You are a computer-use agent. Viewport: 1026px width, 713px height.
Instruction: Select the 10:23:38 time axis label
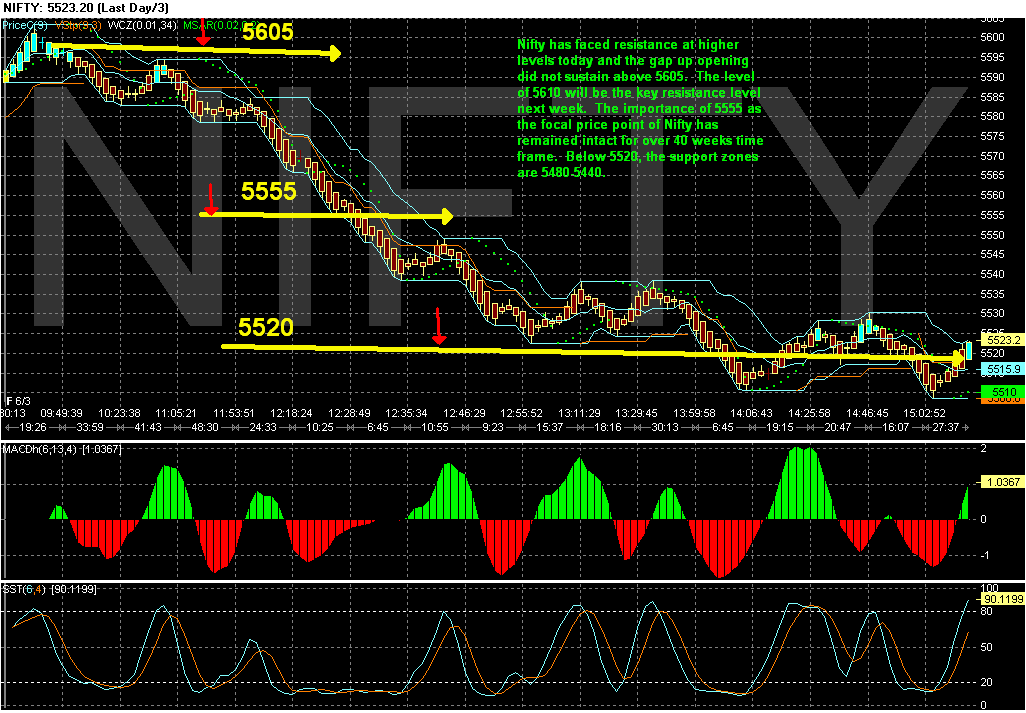click(x=119, y=413)
